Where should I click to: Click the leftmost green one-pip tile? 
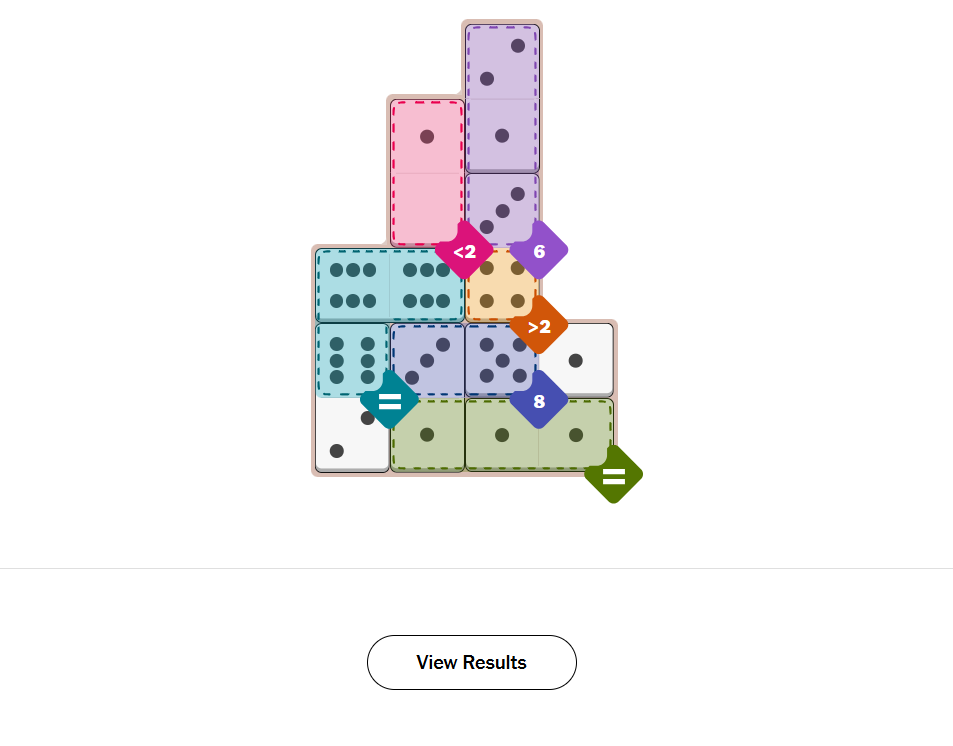pyautogui.click(x=427, y=434)
